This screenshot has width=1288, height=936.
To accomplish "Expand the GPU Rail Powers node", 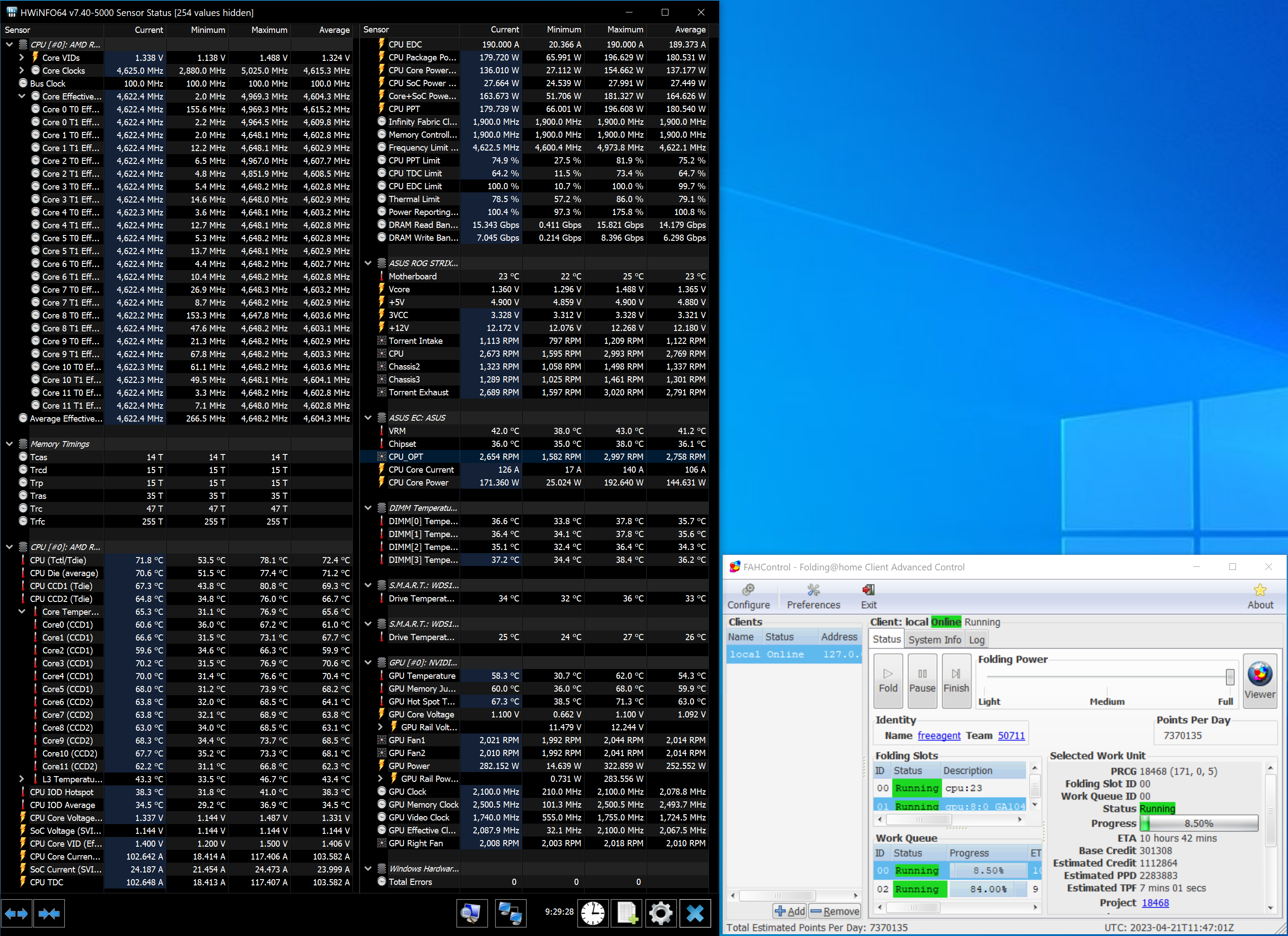I will [x=380, y=778].
